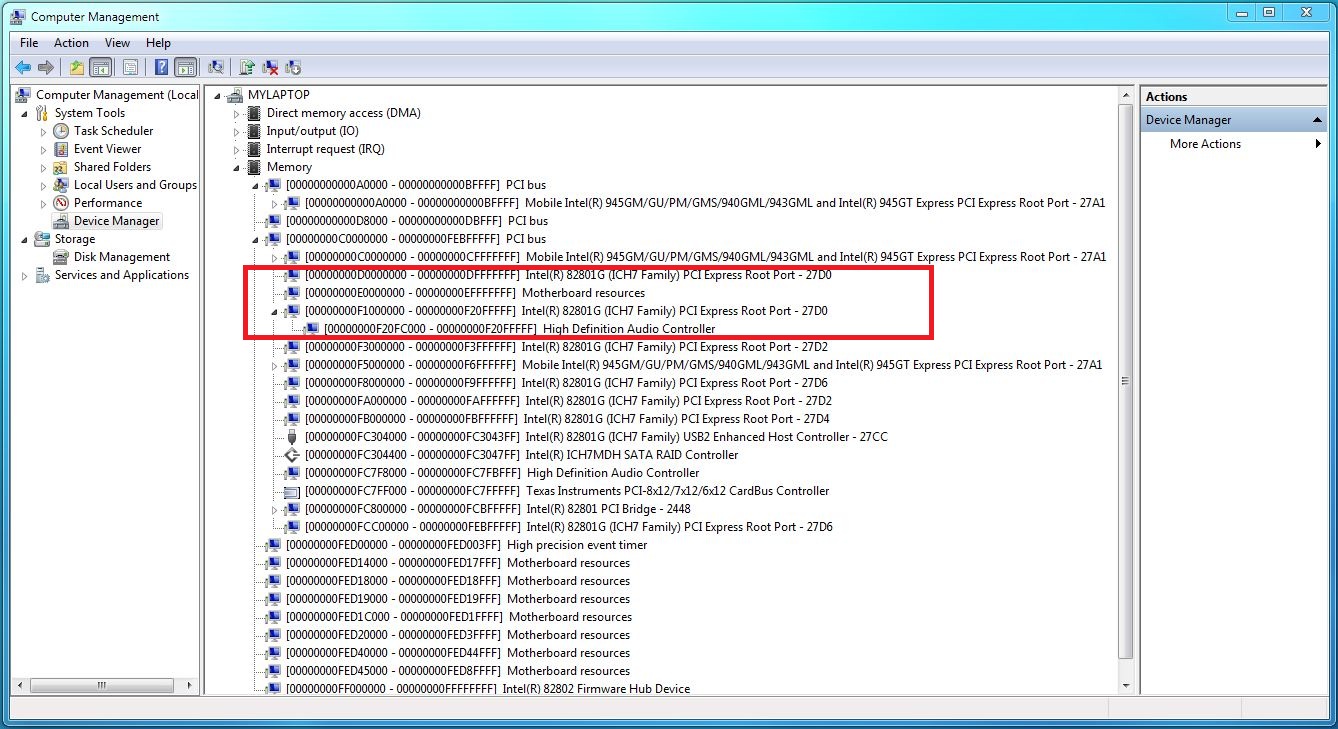
Task: Expand Direct memory access (DMA)
Action: point(237,113)
